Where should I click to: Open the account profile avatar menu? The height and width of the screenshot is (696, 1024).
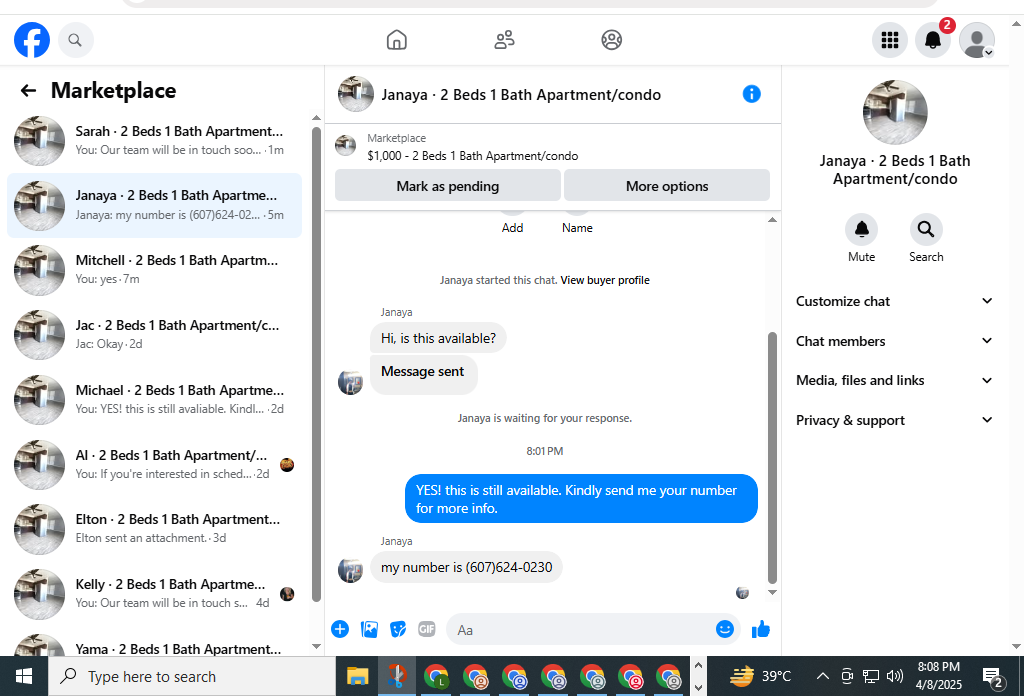click(x=977, y=40)
